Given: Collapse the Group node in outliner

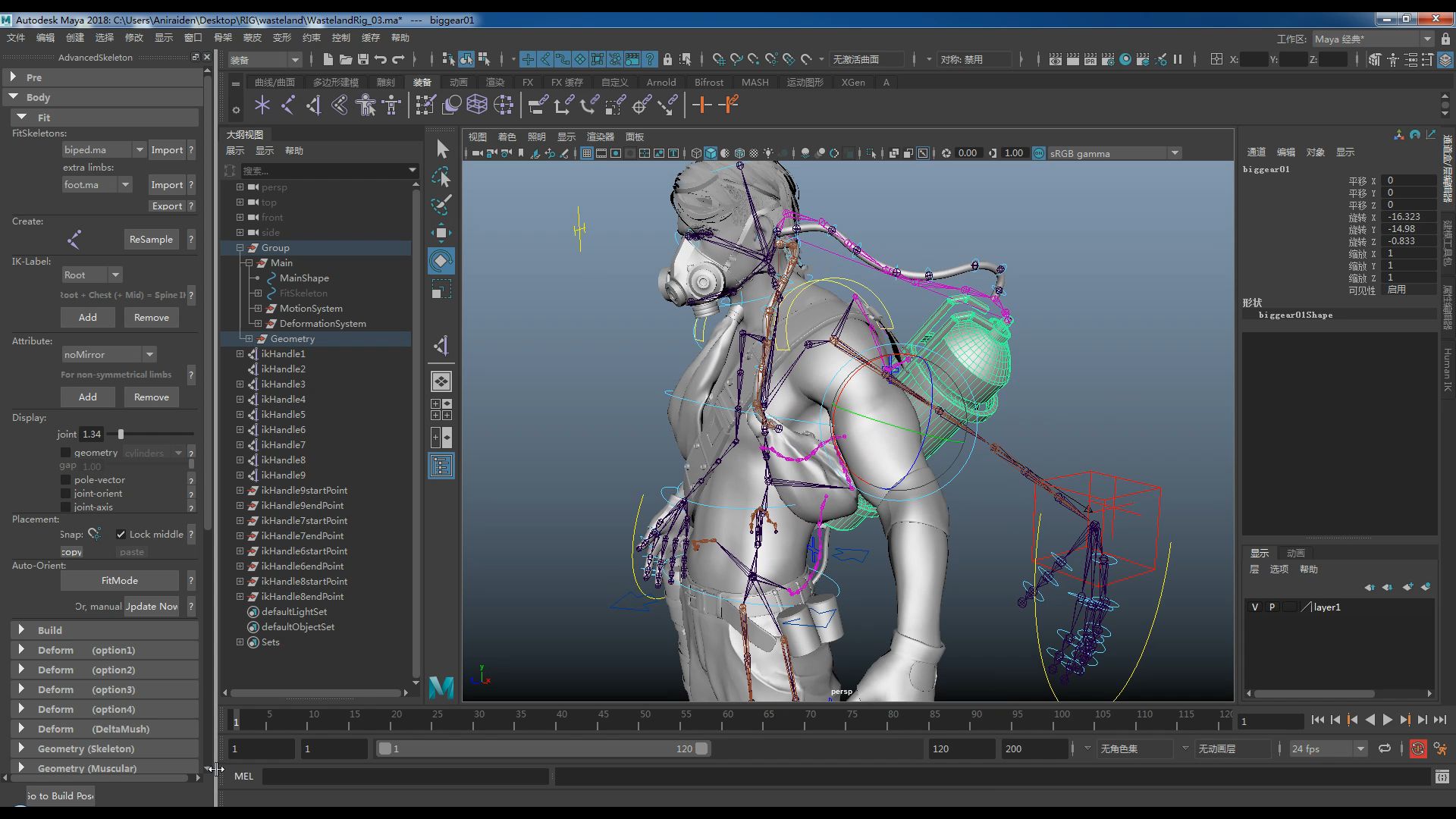Looking at the screenshot, I should click(240, 248).
